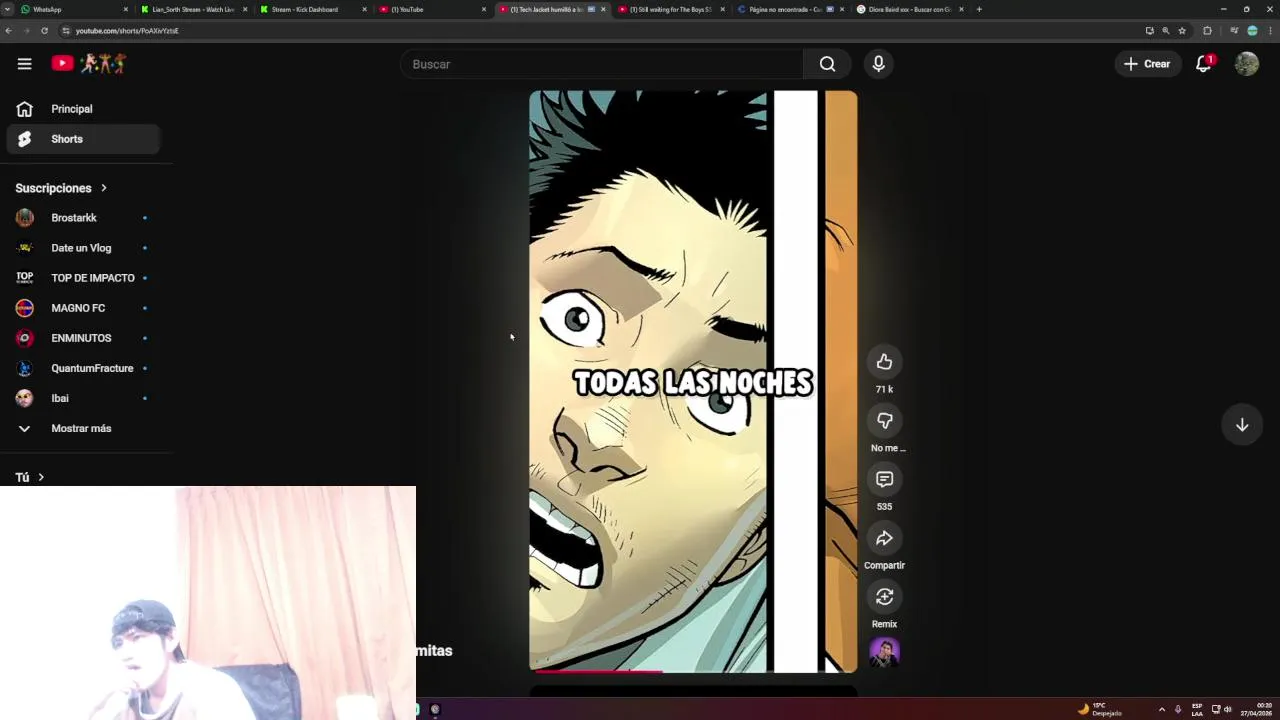The height and width of the screenshot is (720, 1280).
Task: Switch to the Lian_Sorth Stream tab
Action: [x=193, y=9]
